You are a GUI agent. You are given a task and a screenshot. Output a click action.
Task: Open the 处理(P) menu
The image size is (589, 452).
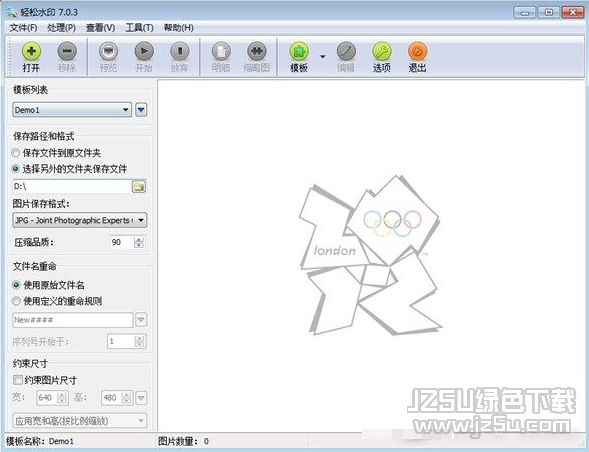61,28
